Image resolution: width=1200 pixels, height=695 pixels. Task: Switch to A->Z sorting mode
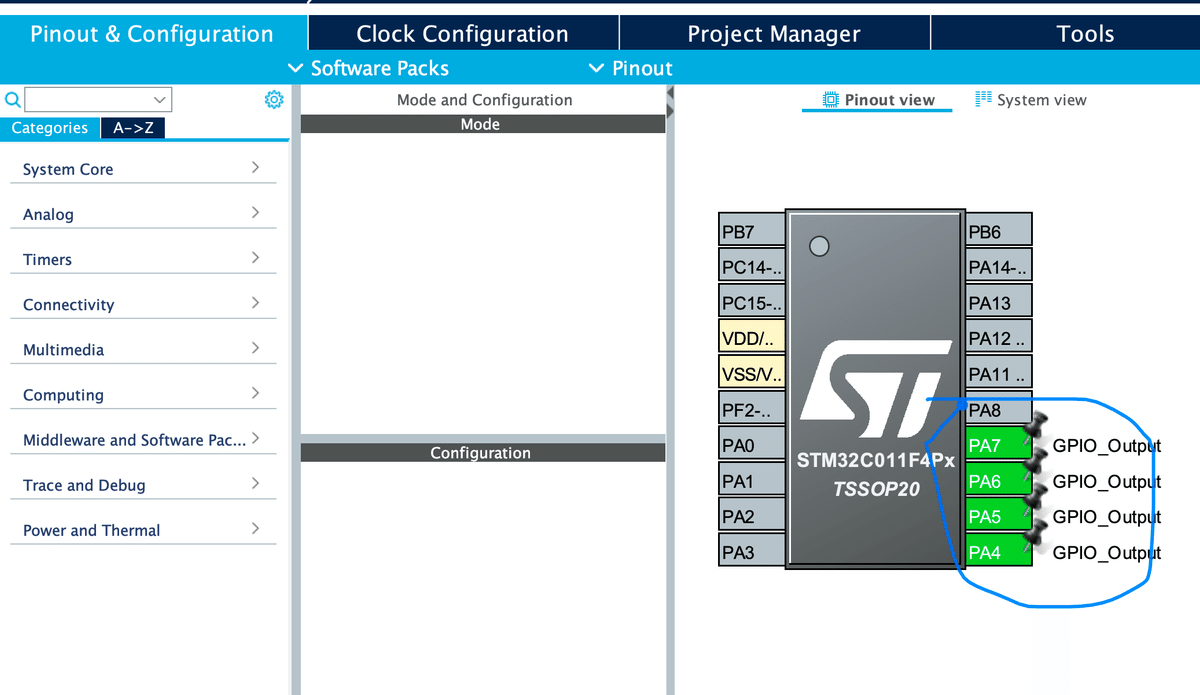(x=130, y=128)
